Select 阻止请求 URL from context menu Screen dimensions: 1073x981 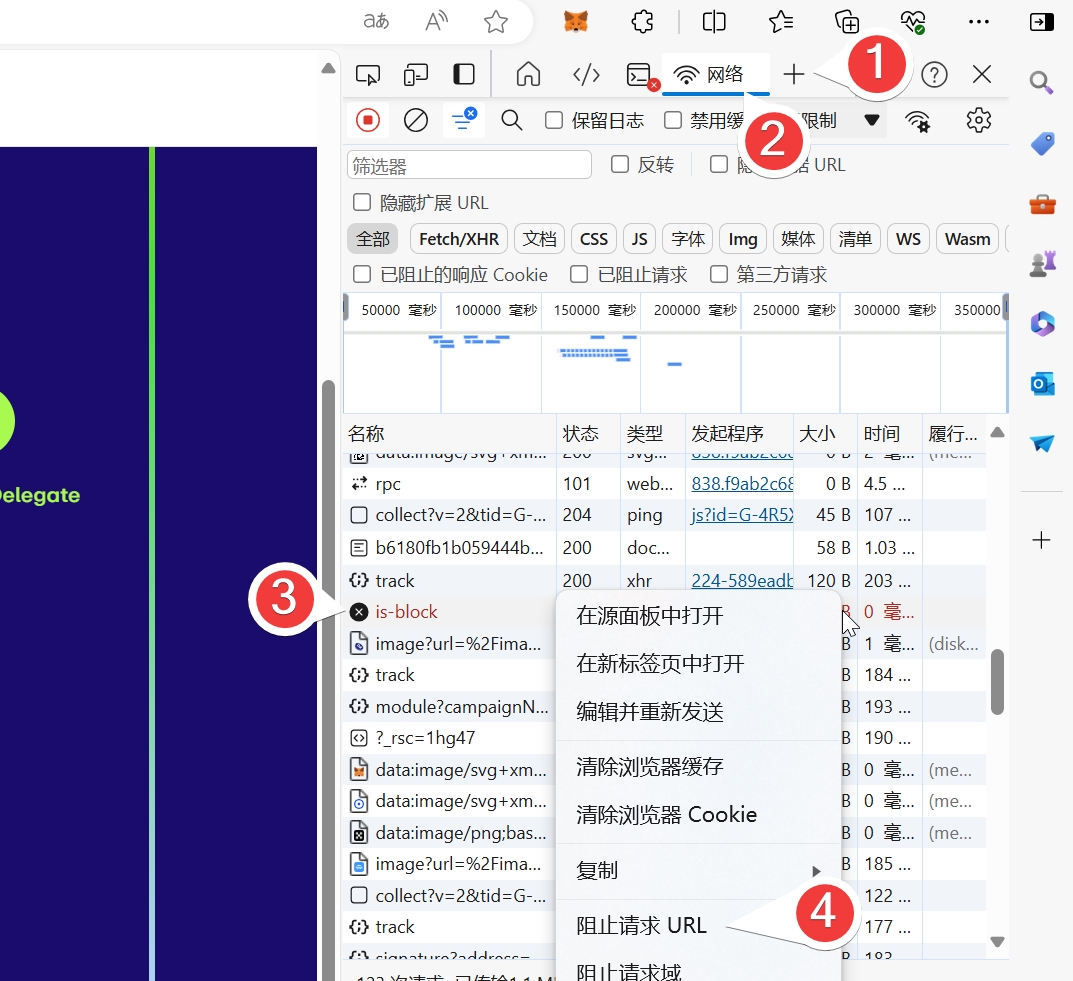click(642, 926)
